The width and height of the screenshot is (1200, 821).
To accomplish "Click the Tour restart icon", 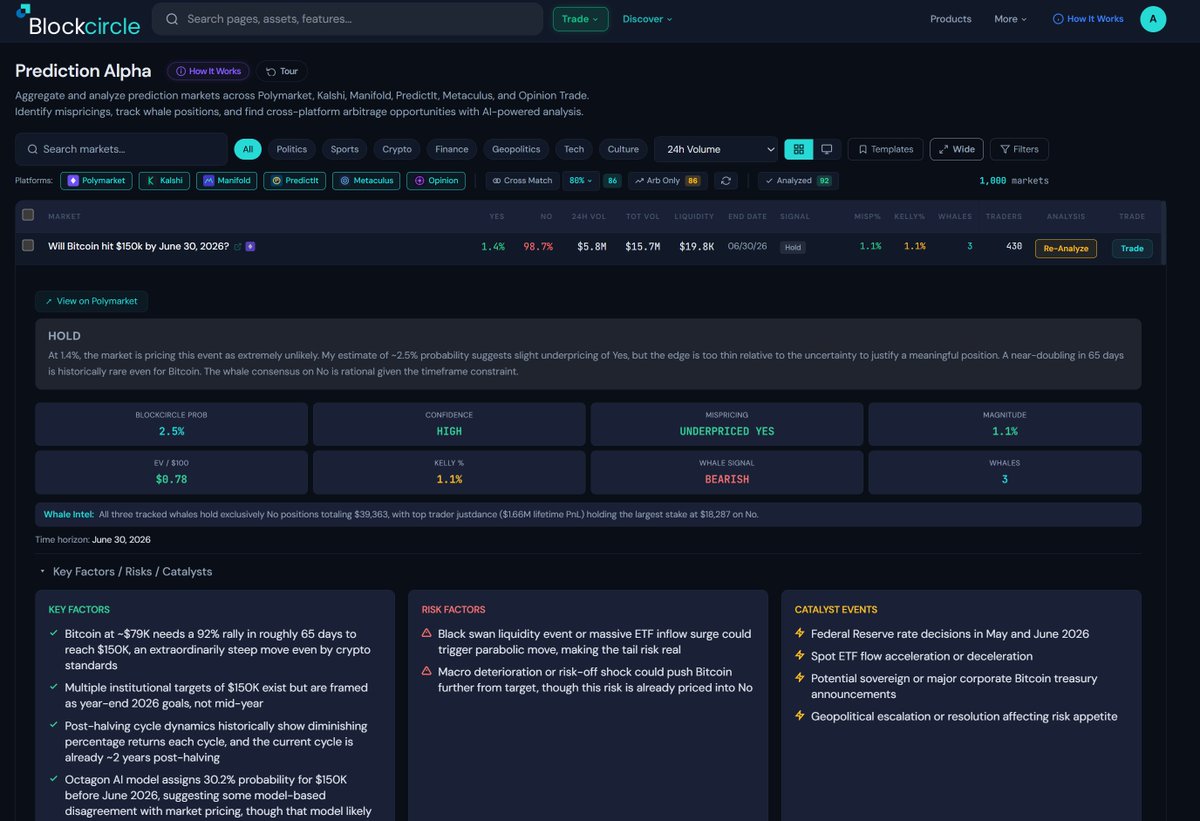I will click(271, 72).
